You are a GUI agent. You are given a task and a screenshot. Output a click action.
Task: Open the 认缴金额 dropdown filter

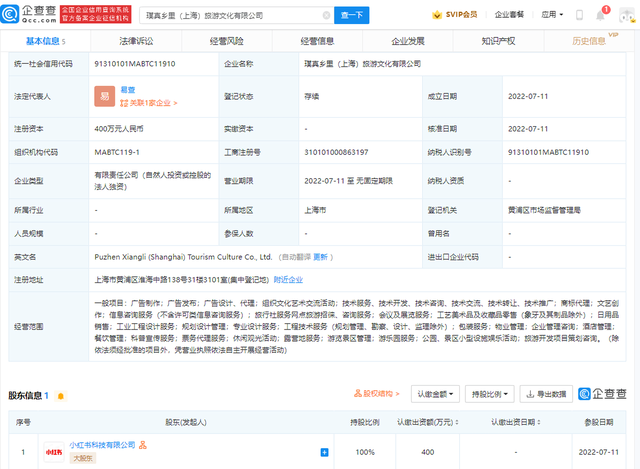click(435, 394)
